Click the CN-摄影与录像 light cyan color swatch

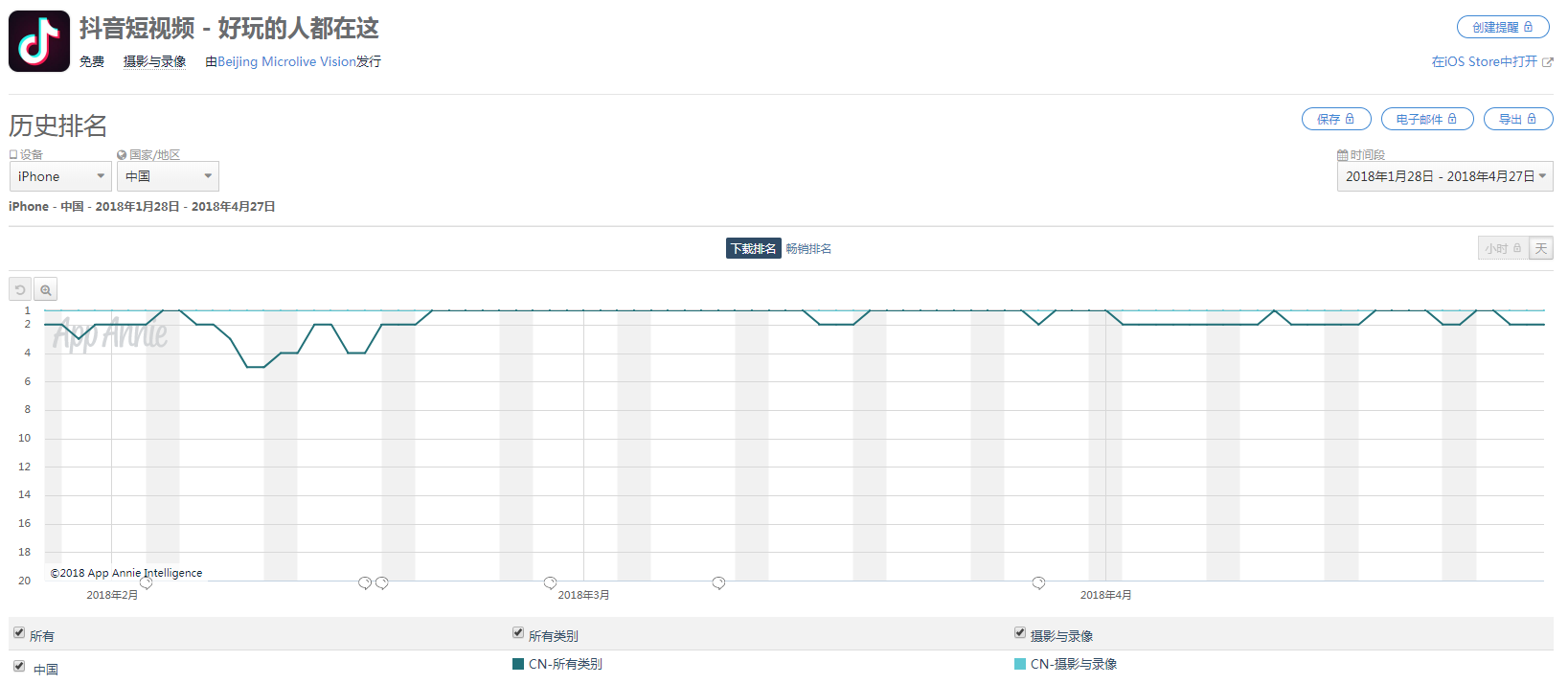1020,664
